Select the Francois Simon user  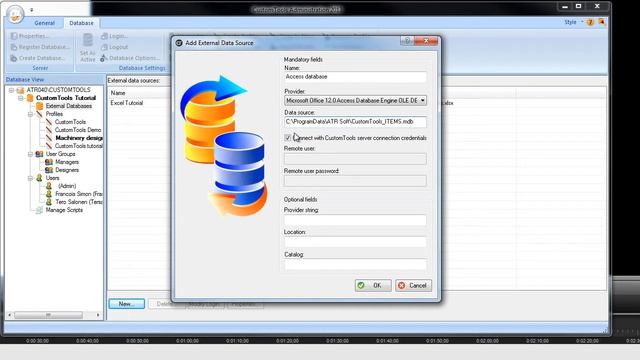79,194
